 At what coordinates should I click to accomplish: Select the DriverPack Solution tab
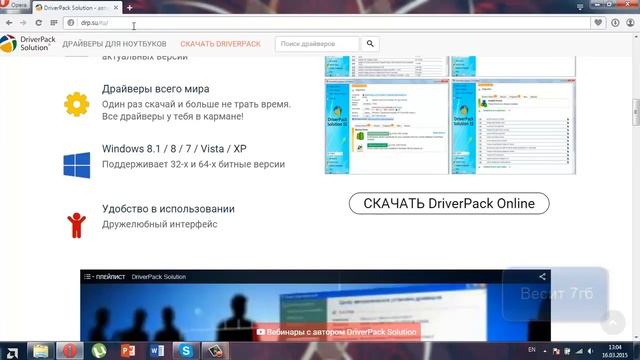tap(77, 7)
